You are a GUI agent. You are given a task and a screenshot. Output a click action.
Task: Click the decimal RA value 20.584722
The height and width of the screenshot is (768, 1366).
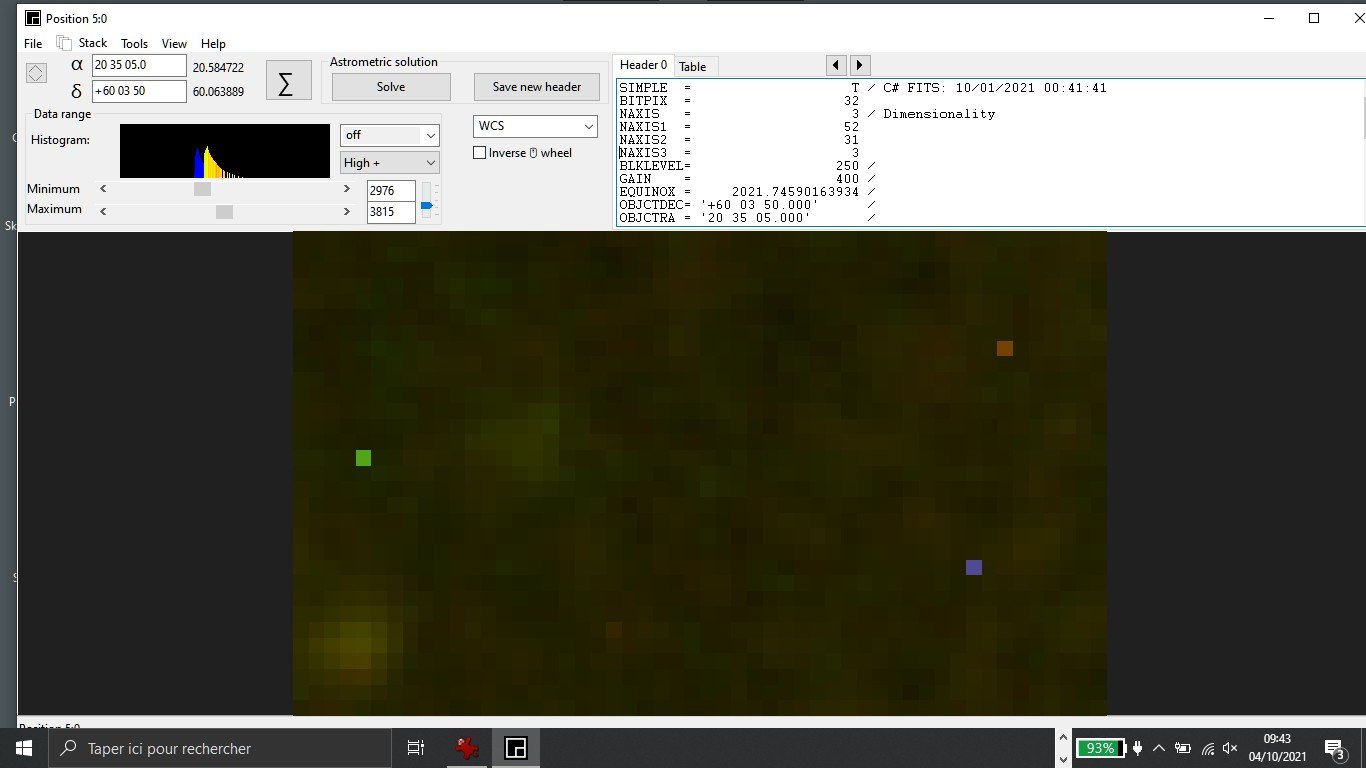pos(218,68)
